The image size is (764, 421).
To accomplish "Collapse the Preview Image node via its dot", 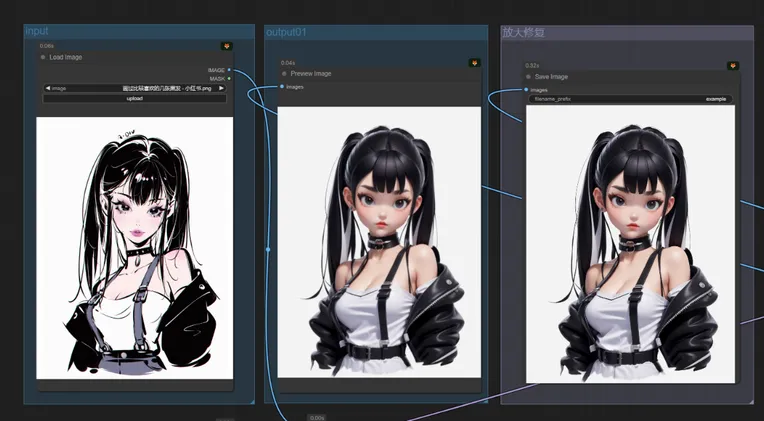I will pos(284,74).
